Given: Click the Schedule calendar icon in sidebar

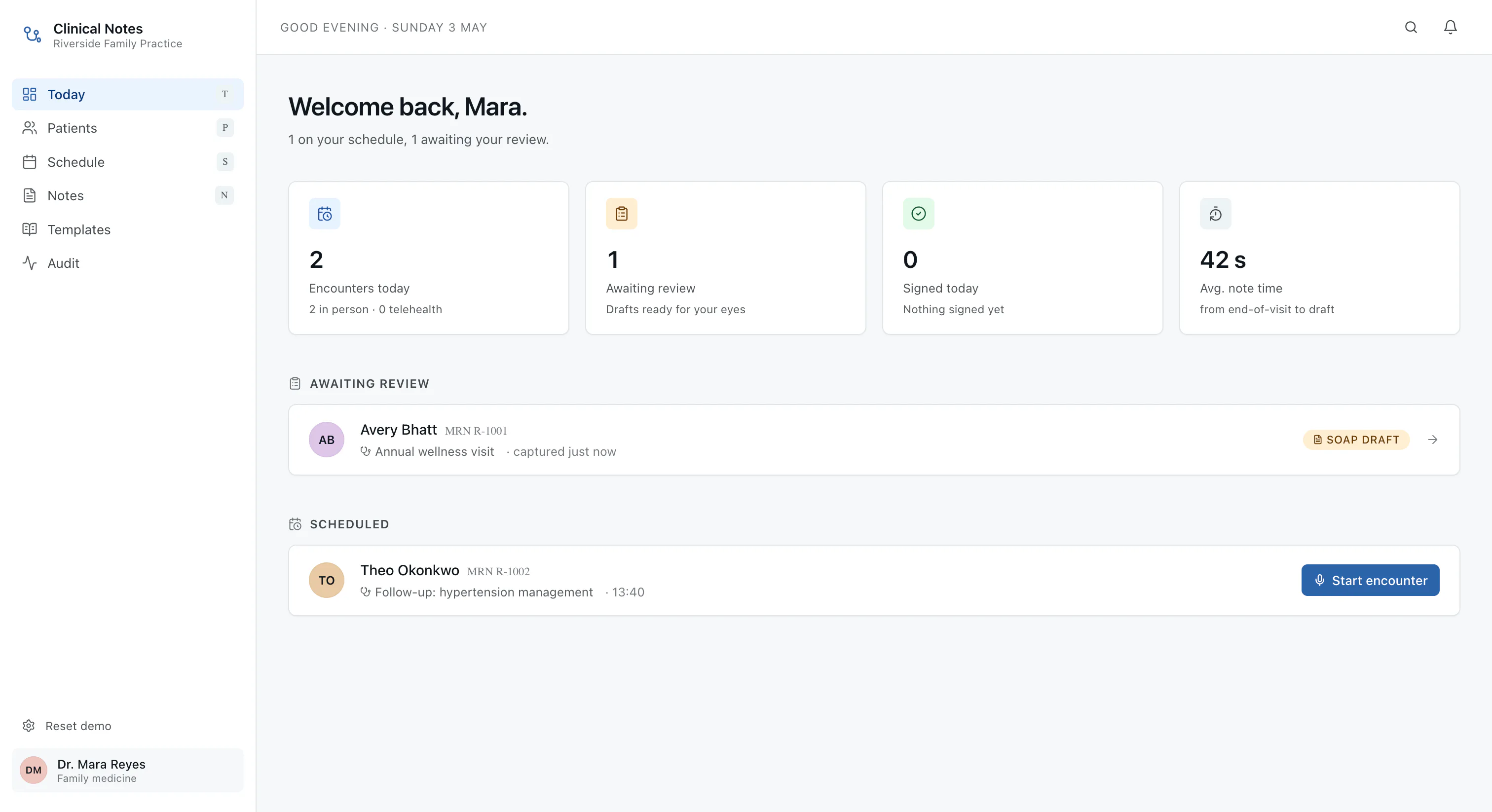Looking at the screenshot, I should click(30, 162).
